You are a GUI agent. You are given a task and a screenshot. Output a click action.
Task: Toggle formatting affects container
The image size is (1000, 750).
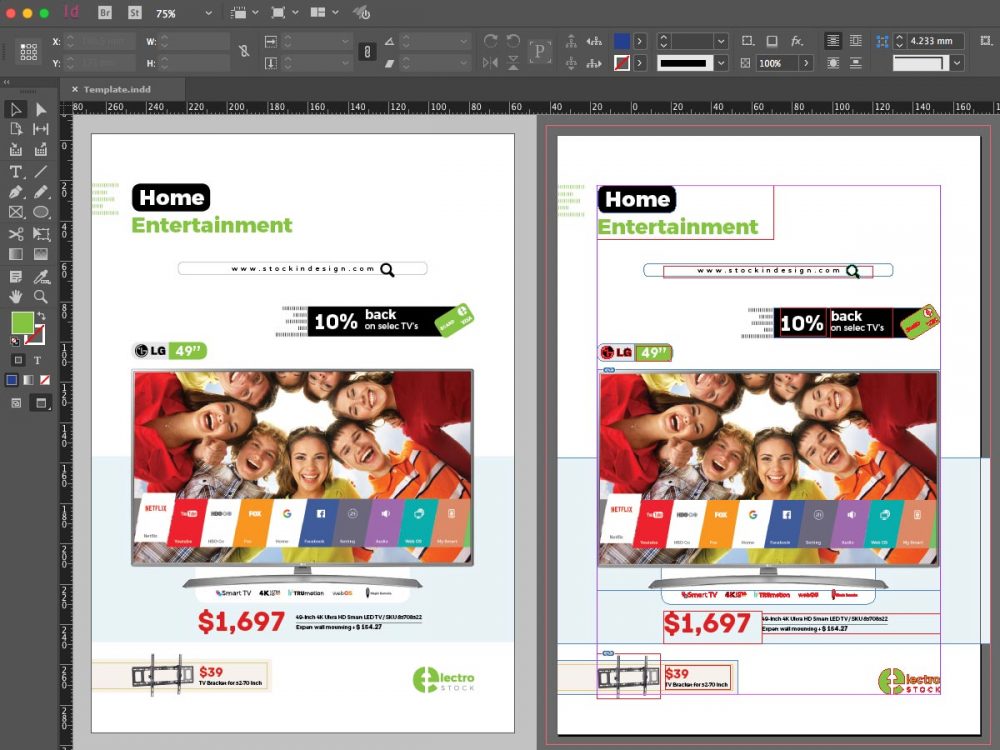(18, 360)
